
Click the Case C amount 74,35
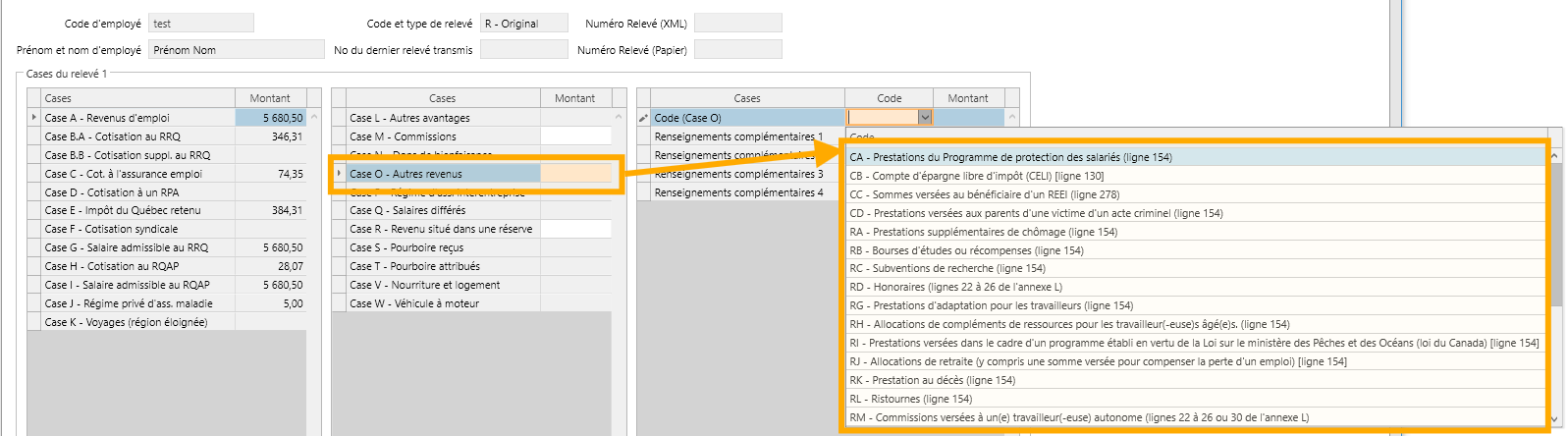(271, 174)
